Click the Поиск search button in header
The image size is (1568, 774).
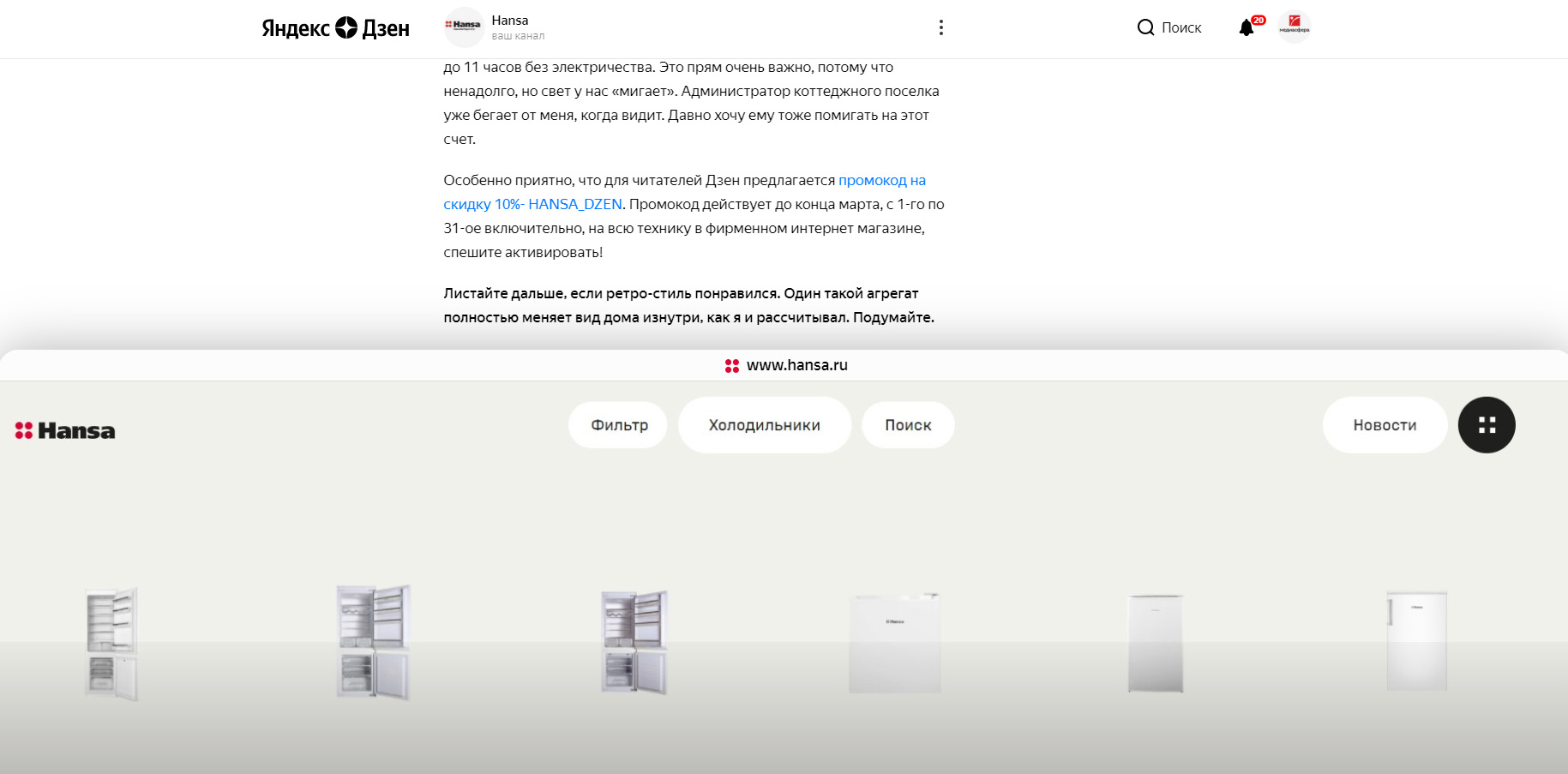tap(1169, 27)
